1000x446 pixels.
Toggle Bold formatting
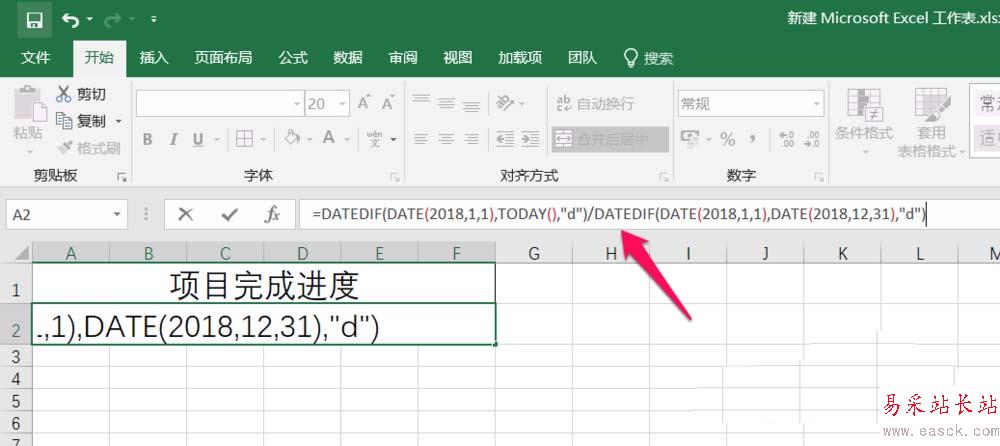147,139
